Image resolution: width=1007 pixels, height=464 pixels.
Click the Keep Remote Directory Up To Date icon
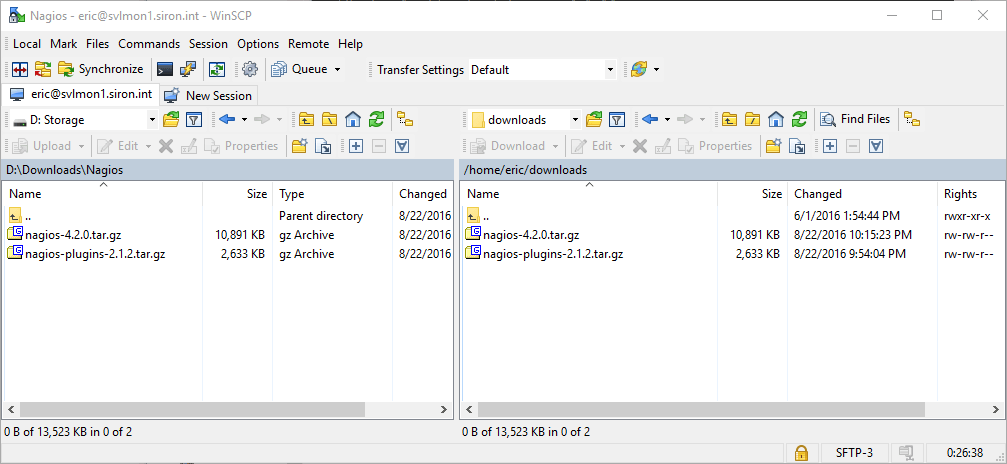pyautogui.click(x=217, y=69)
